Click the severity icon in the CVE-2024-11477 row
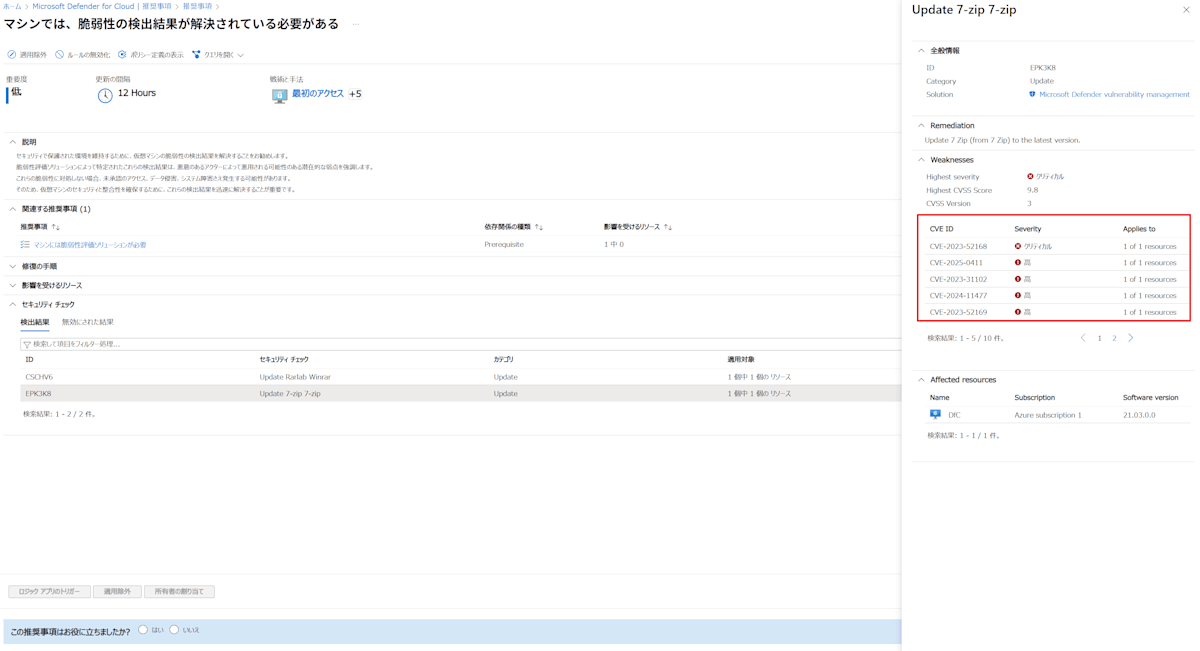This screenshot has height=651, width=1200. click(1018, 296)
